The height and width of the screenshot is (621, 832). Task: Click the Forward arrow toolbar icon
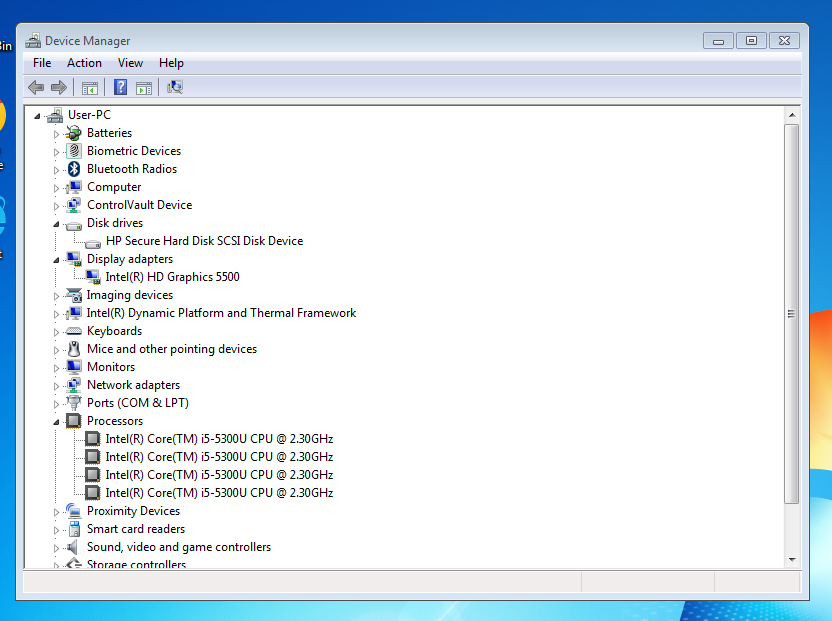pos(59,87)
